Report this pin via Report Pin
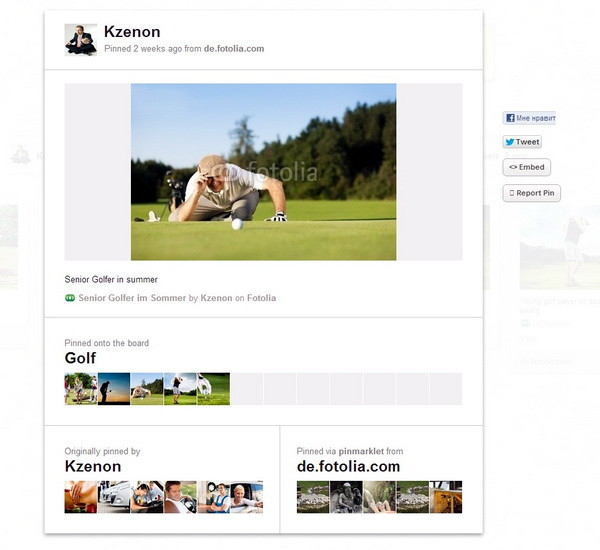 532,193
